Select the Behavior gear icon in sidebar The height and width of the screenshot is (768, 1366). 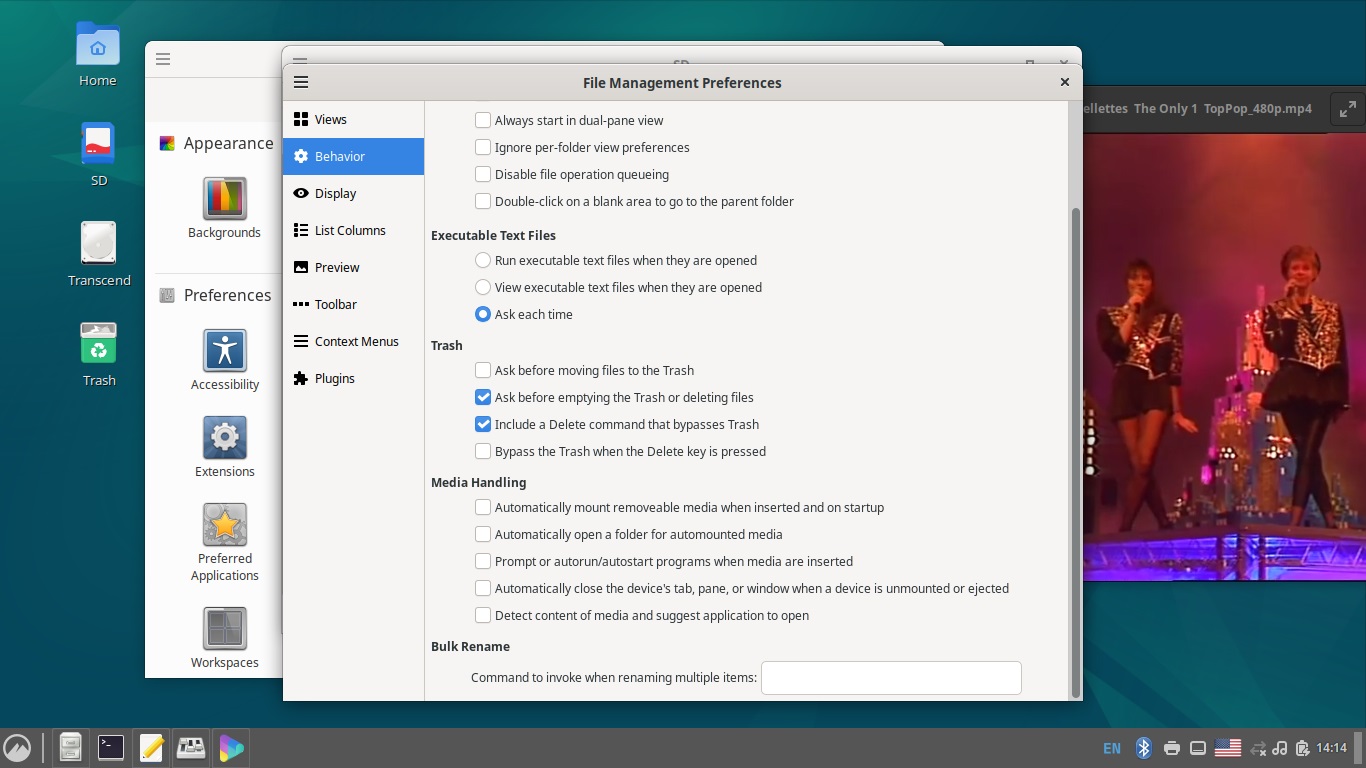click(x=301, y=156)
